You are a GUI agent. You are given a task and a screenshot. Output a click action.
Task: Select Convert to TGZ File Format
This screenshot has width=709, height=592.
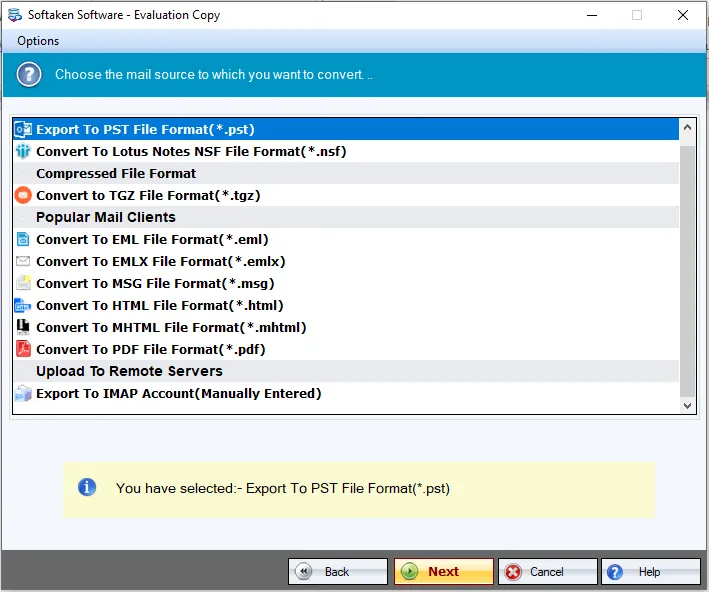[x=346, y=195]
